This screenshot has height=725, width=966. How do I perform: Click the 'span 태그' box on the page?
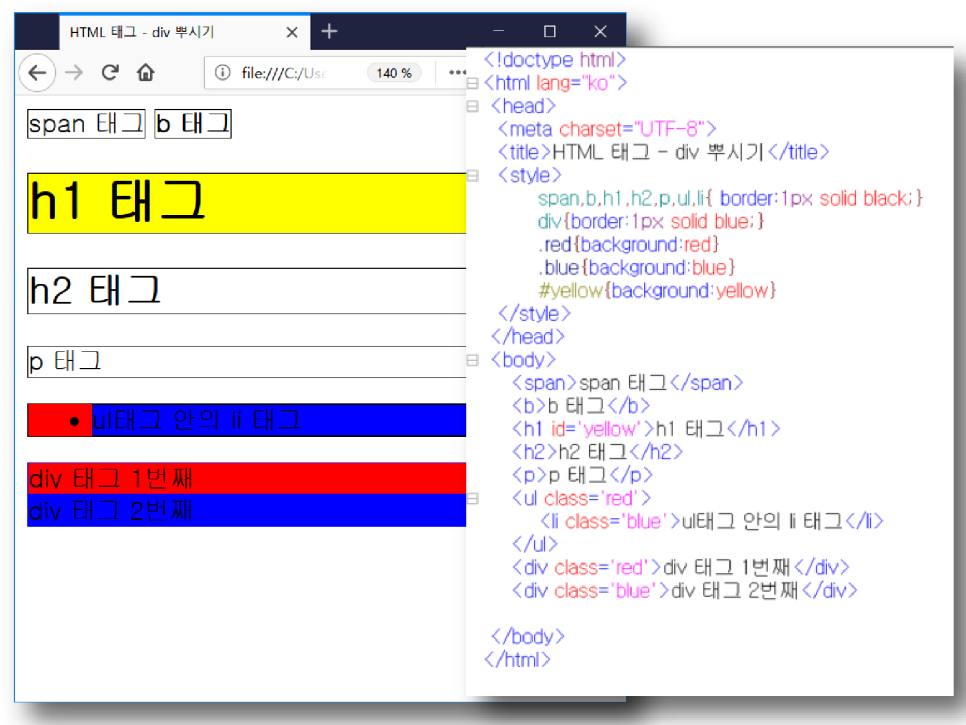pyautogui.click(x=86, y=124)
